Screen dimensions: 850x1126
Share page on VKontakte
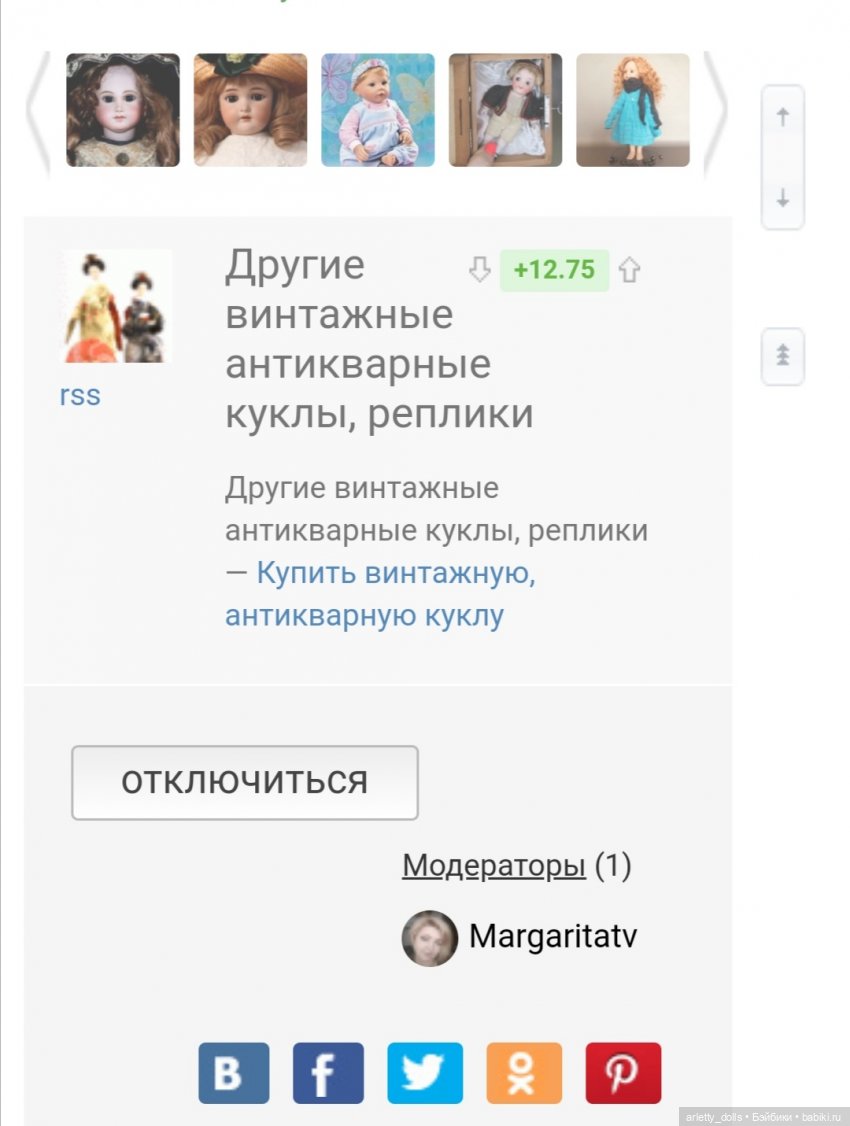pyautogui.click(x=234, y=1073)
